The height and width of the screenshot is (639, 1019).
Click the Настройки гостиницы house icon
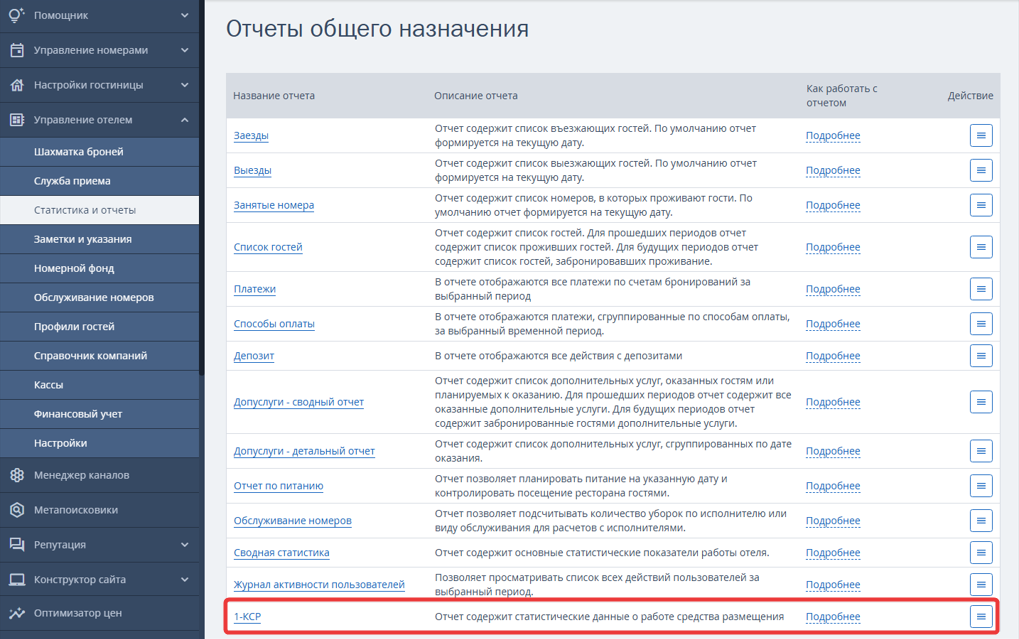17,85
